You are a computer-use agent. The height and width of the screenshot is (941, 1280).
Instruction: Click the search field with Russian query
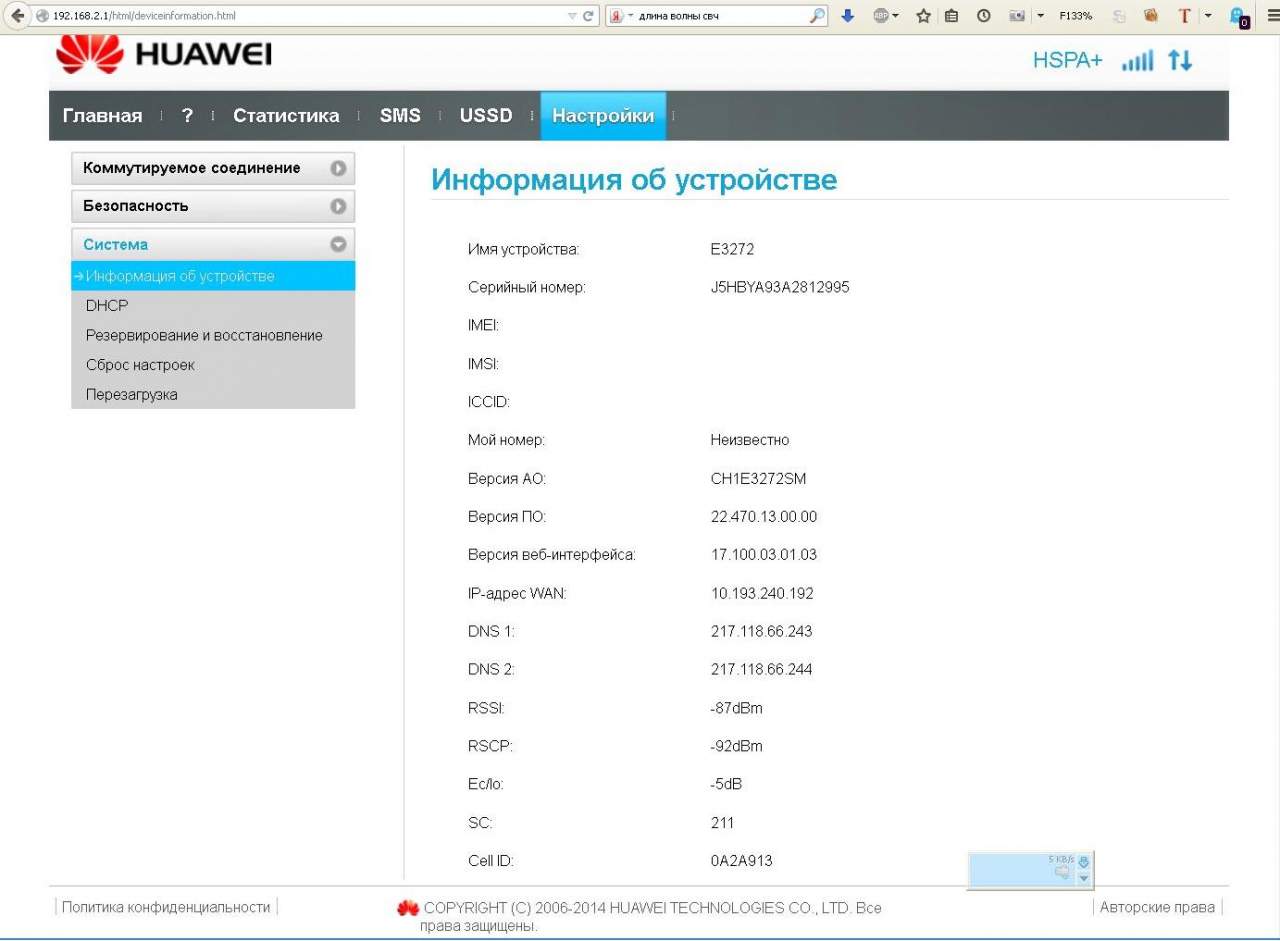(717, 16)
